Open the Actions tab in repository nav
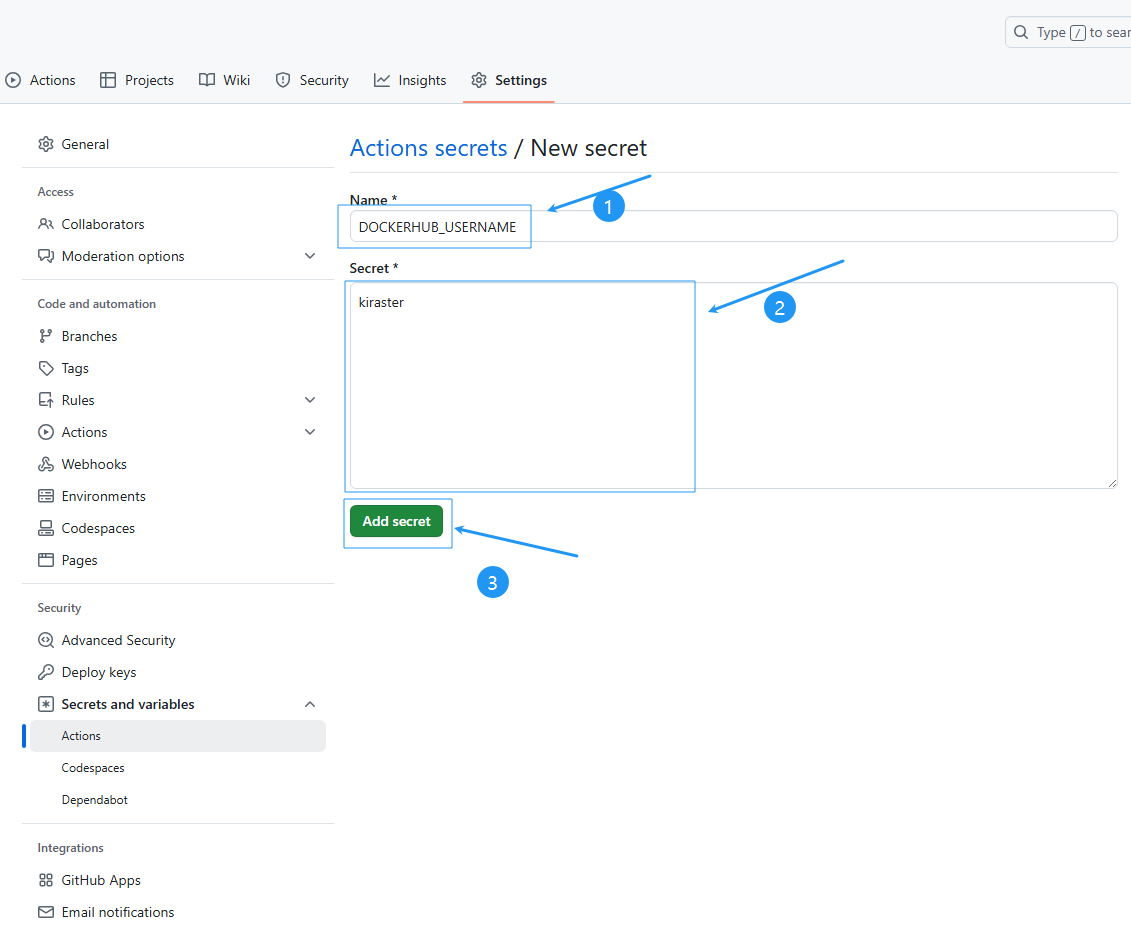The width and height of the screenshot is (1131, 934). click(x=40, y=80)
